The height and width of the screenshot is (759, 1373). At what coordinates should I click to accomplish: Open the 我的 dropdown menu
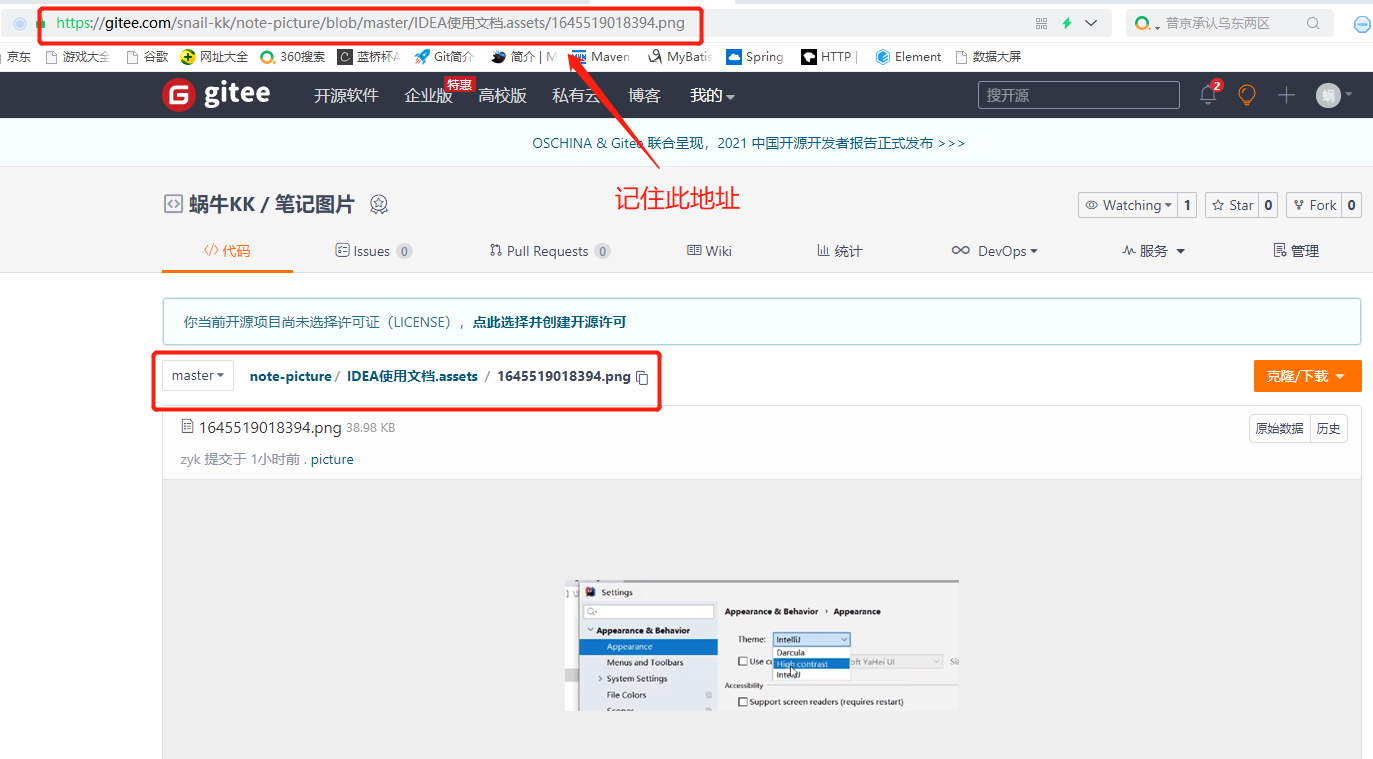click(x=712, y=95)
